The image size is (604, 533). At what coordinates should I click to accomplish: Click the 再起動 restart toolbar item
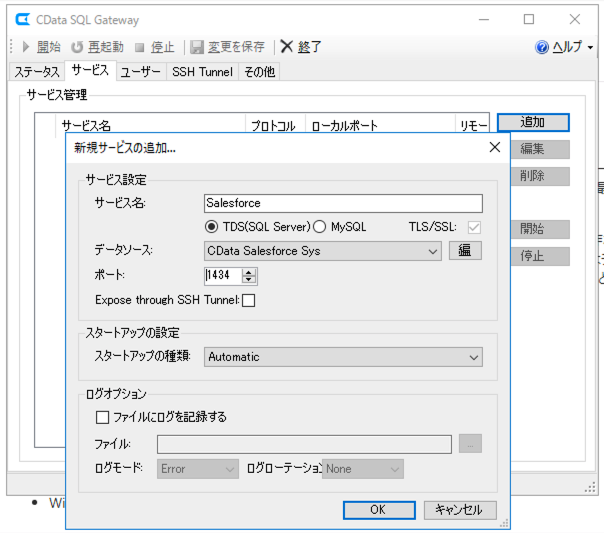(97, 47)
